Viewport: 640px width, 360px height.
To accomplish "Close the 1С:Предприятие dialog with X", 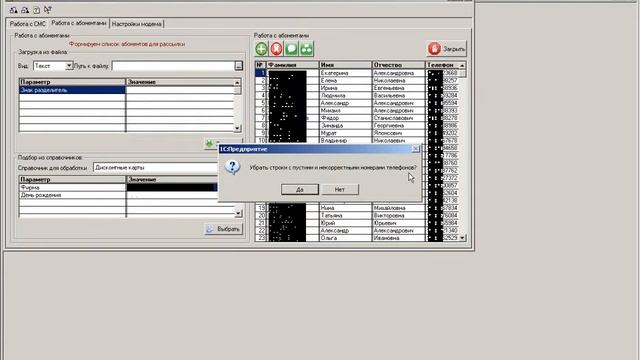I will click(x=416, y=149).
